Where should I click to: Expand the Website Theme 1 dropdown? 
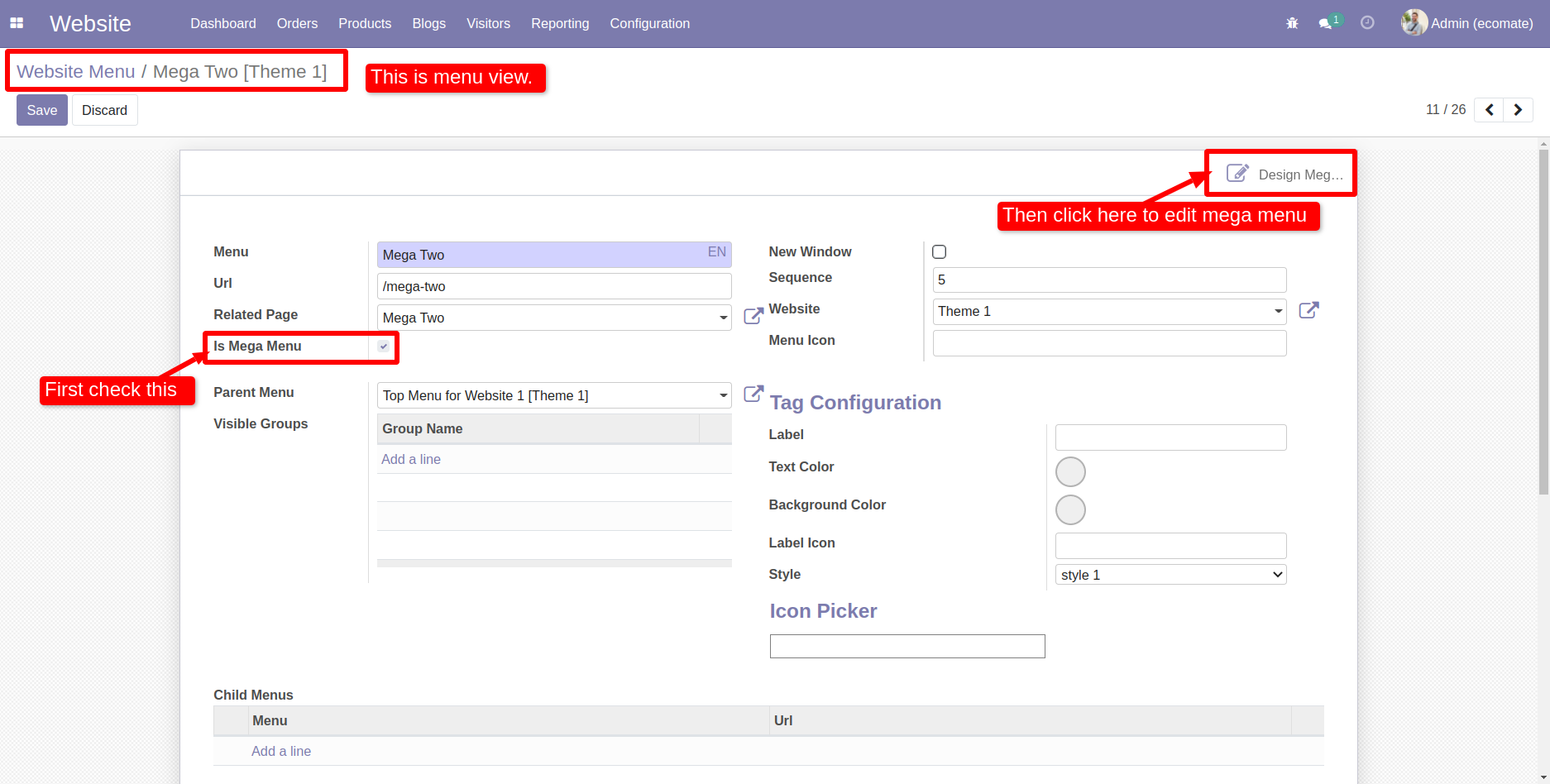(x=1278, y=311)
